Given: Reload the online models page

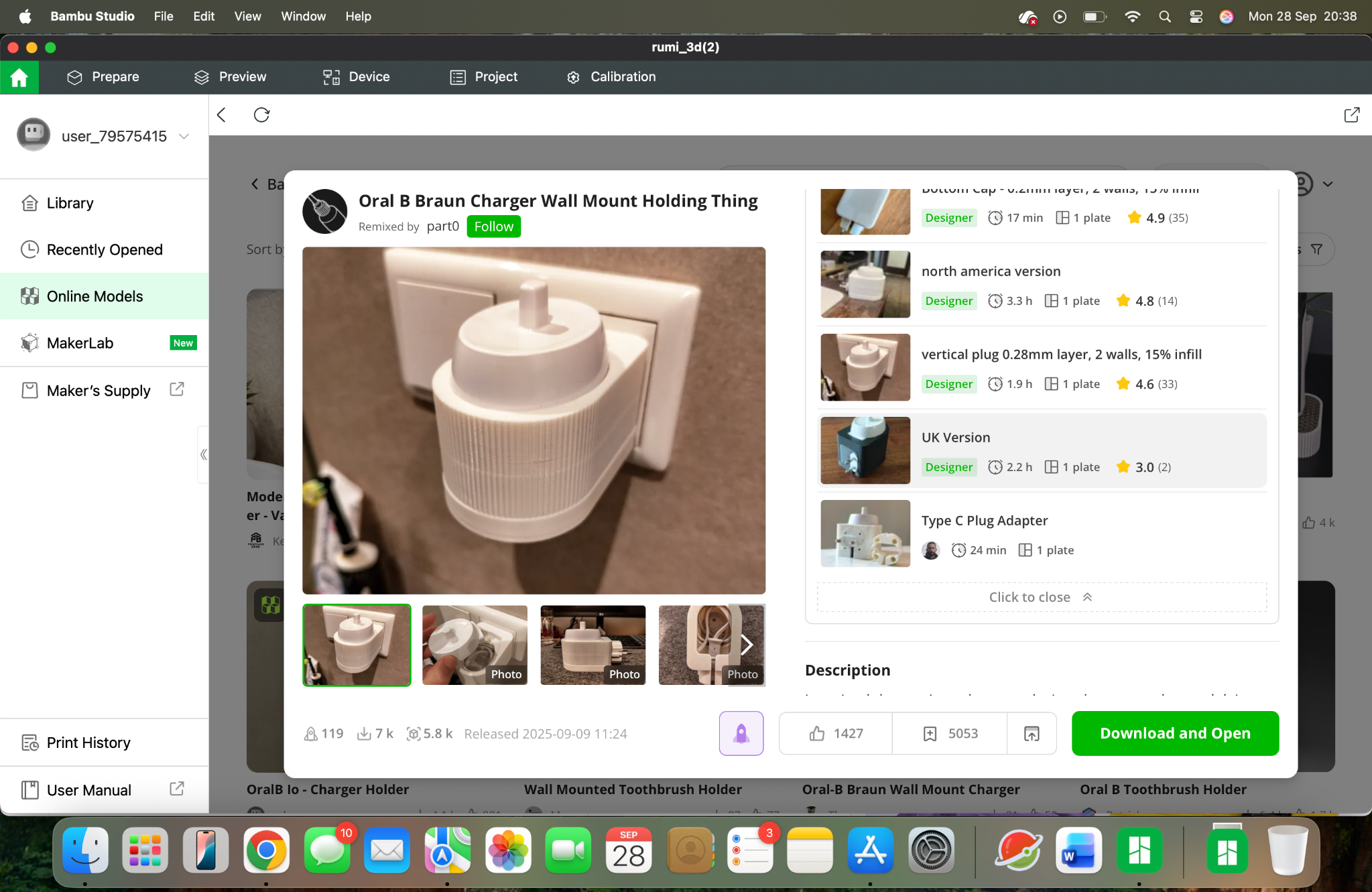Looking at the screenshot, I should [261, 115].
